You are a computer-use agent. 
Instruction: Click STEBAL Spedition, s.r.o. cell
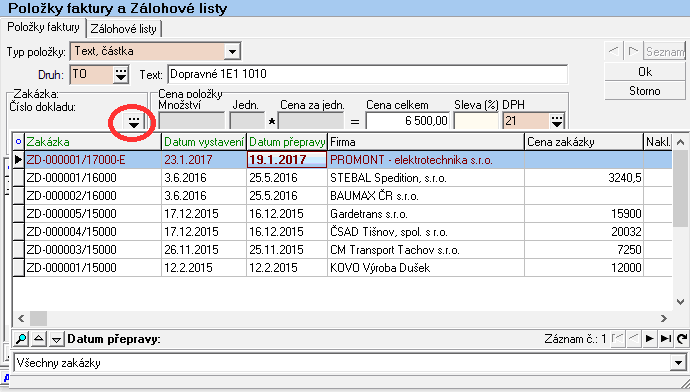click(x=426, y=178)
